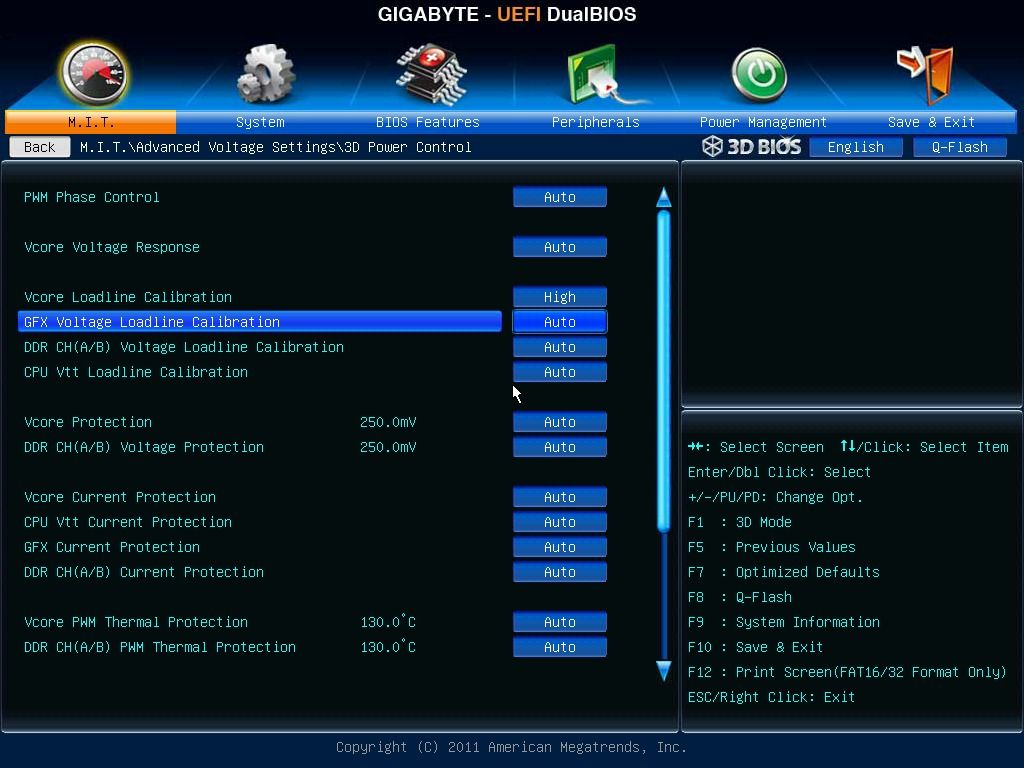
Task: Go to the Save & Exit tab
Action: coord(931,122)
